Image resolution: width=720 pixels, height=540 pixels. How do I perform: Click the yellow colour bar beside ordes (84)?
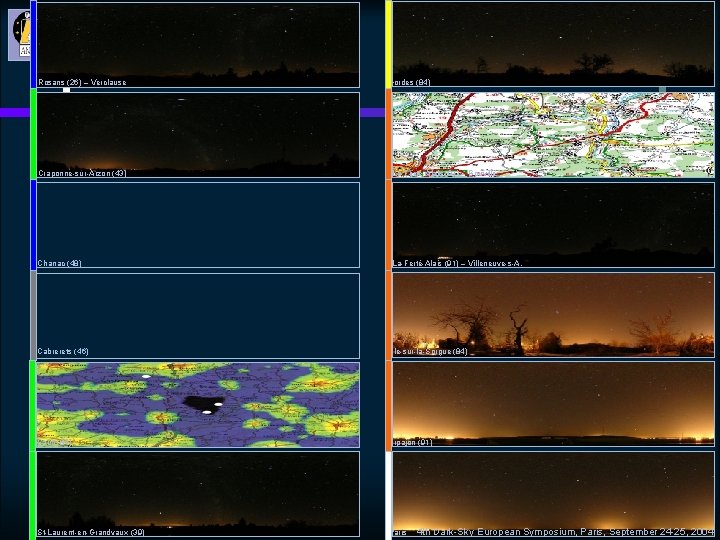(x=388, y=45)
